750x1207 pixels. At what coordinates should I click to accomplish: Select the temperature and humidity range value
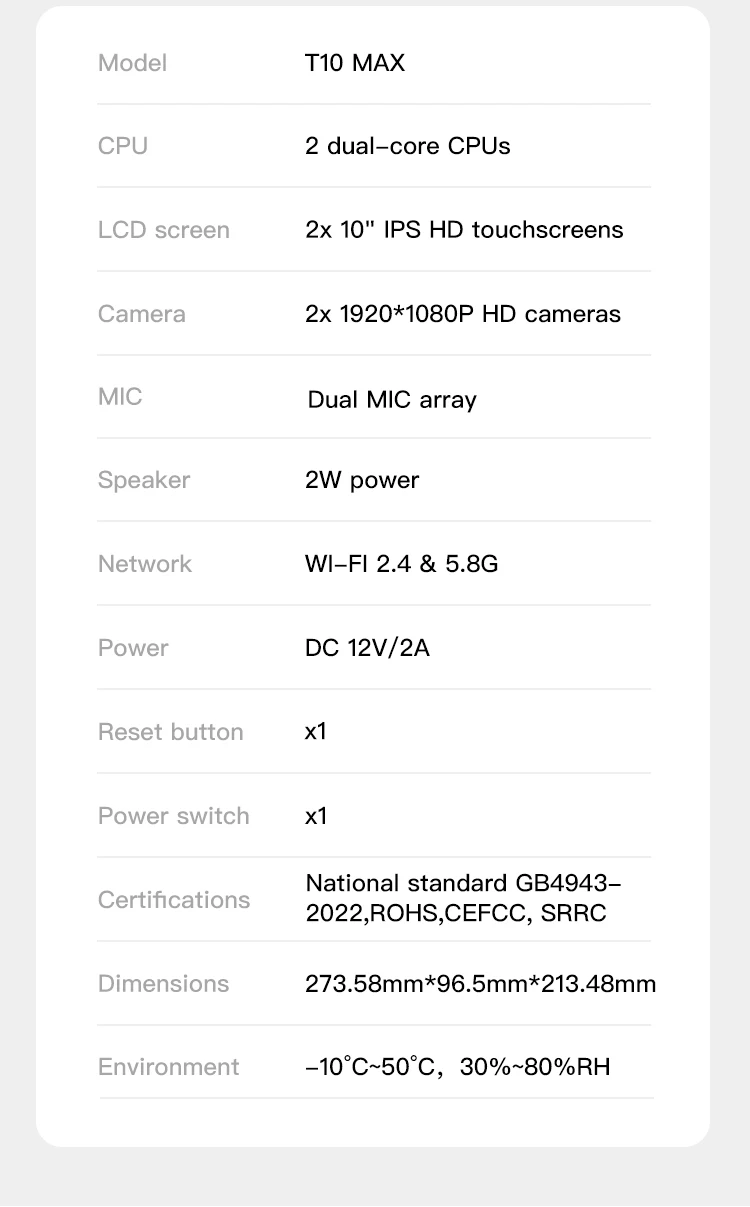(x=457, y=1067)
